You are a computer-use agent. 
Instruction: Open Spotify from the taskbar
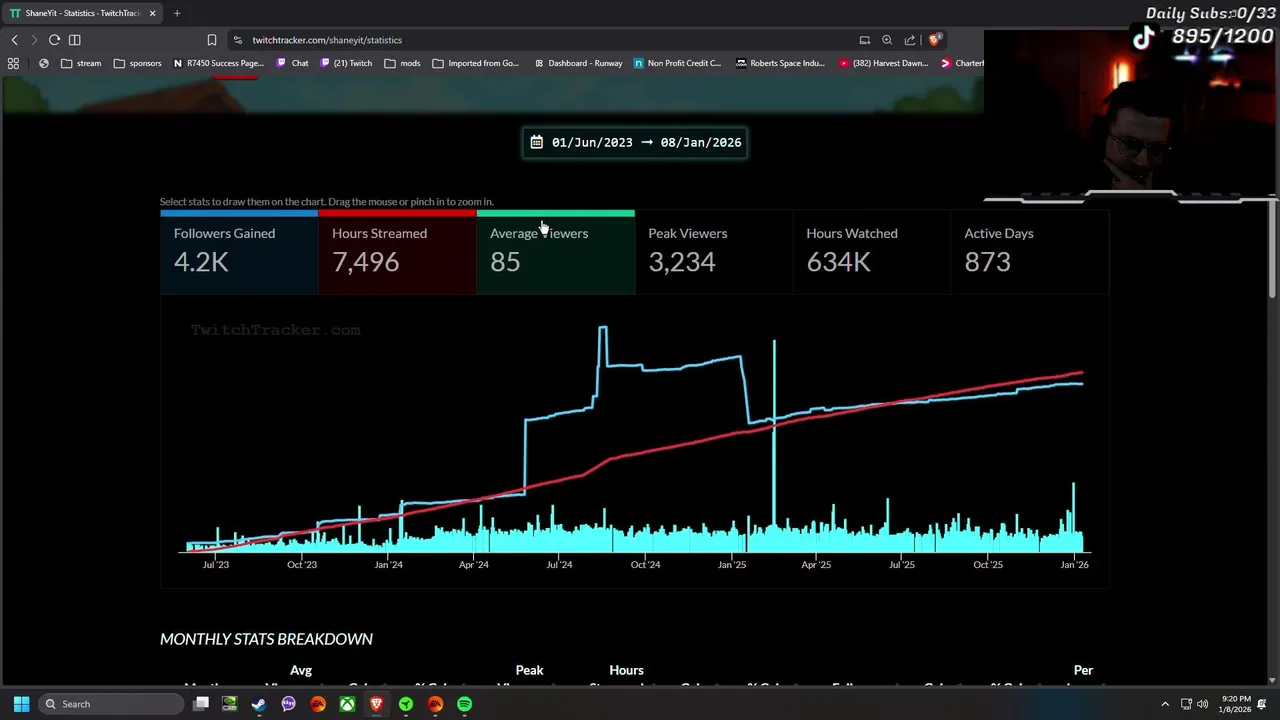pyautogui.click(x=465, y=704)
